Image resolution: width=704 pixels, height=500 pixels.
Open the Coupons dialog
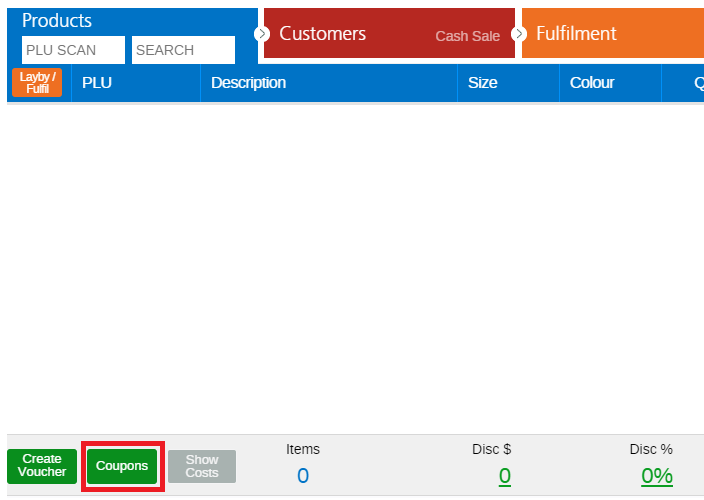(x=122, y=466)
